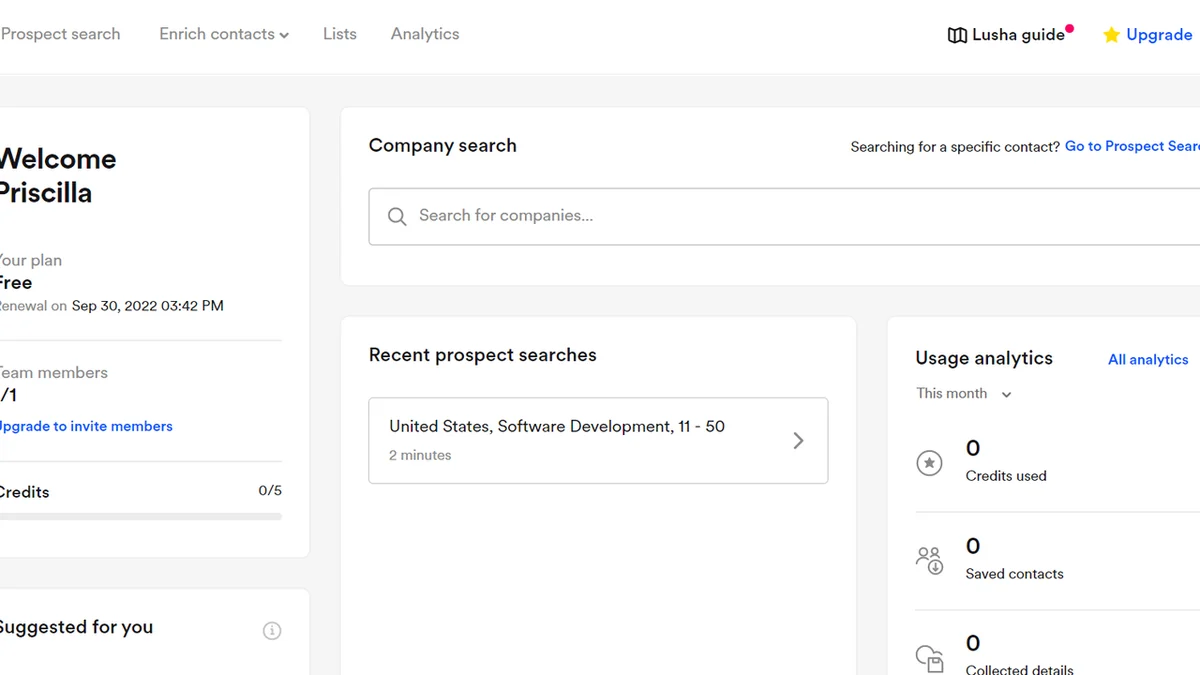Expand the Enrich contacts dropdown
1200x675 pixels.
[224, 34]
